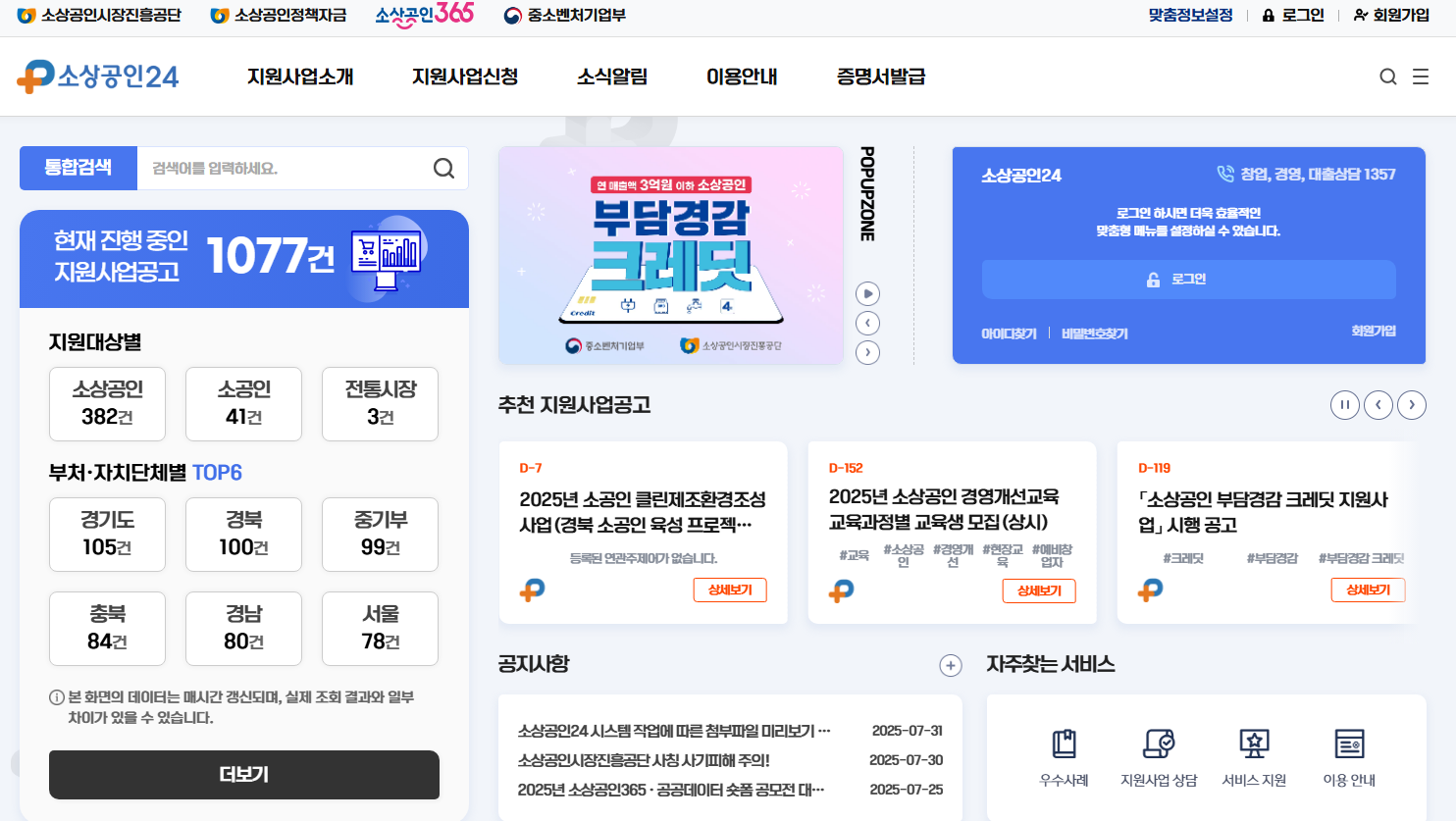
Task: Select the 경기도 105건 card
Action: pyautogui.click(x=107, y=535)
